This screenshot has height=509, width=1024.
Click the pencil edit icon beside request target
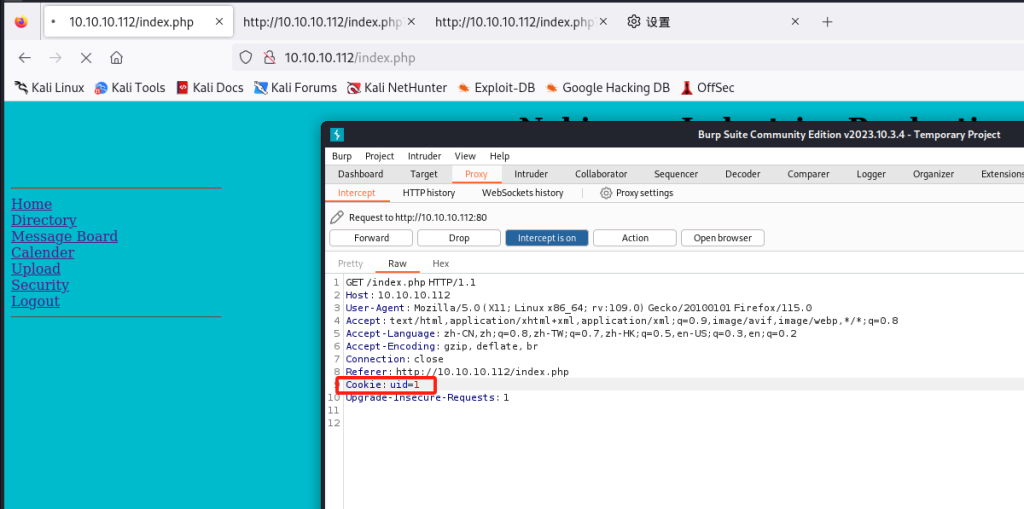(x=336, y=217)
